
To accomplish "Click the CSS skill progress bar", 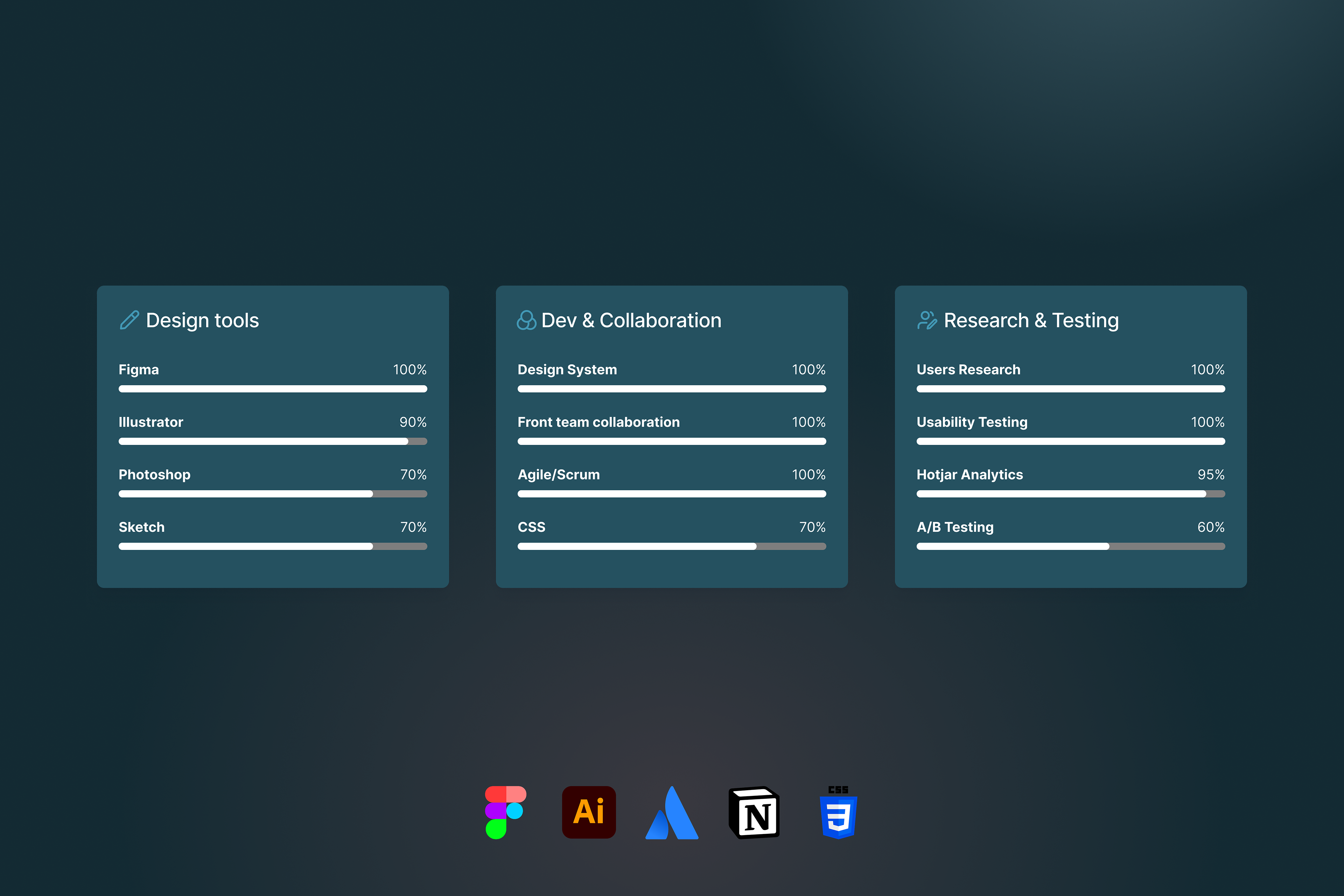I will click(x=671, y=546).
